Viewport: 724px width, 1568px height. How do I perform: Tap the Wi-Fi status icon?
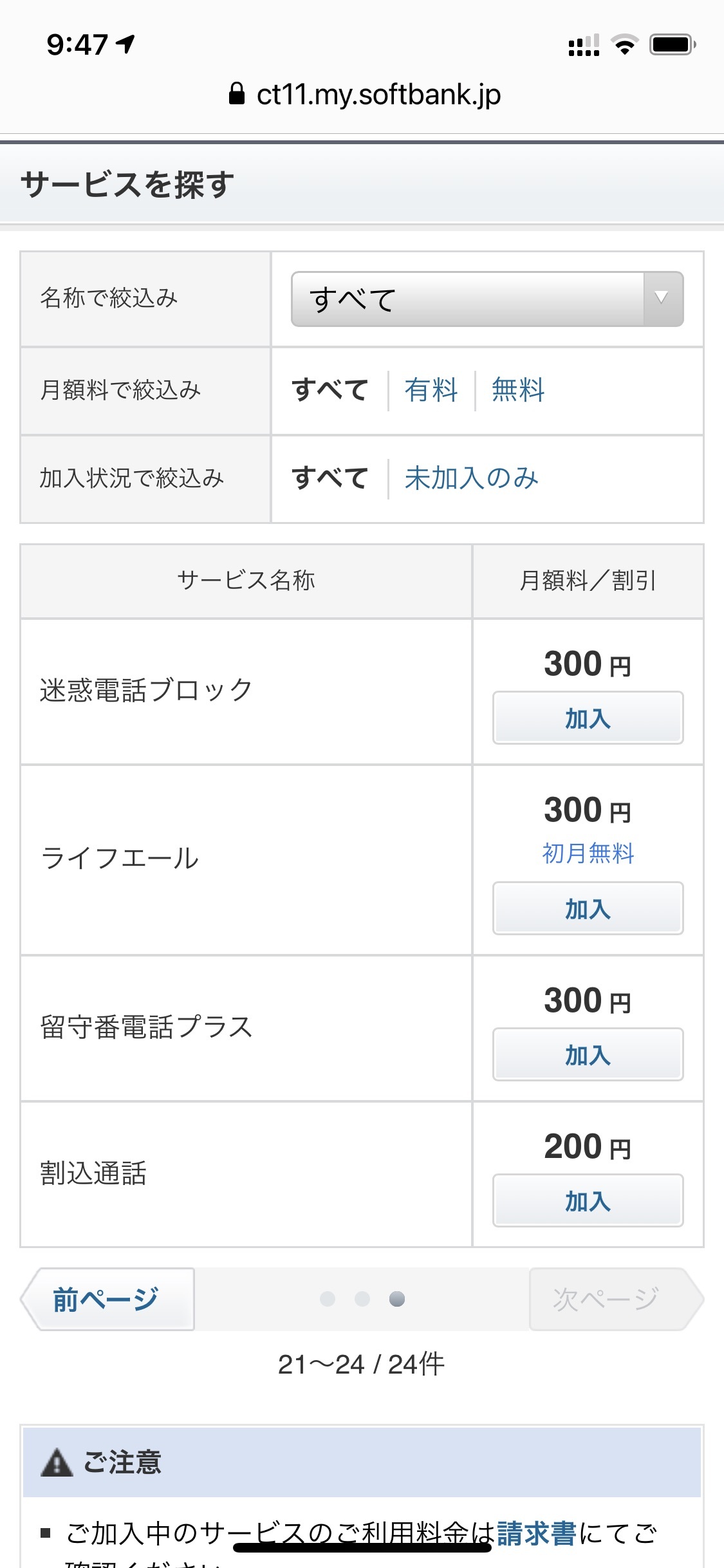pyautogui.click(x=624, y=44)
